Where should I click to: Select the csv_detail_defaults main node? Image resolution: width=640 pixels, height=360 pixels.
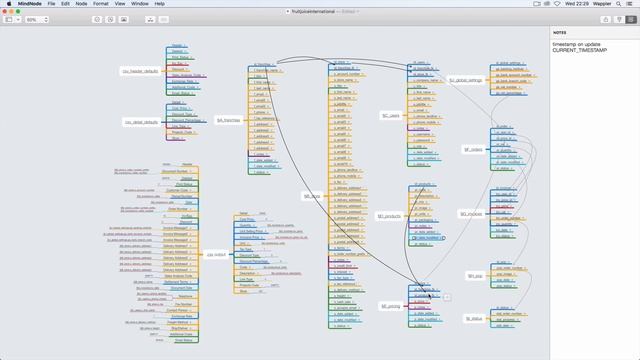coord(141,122)
